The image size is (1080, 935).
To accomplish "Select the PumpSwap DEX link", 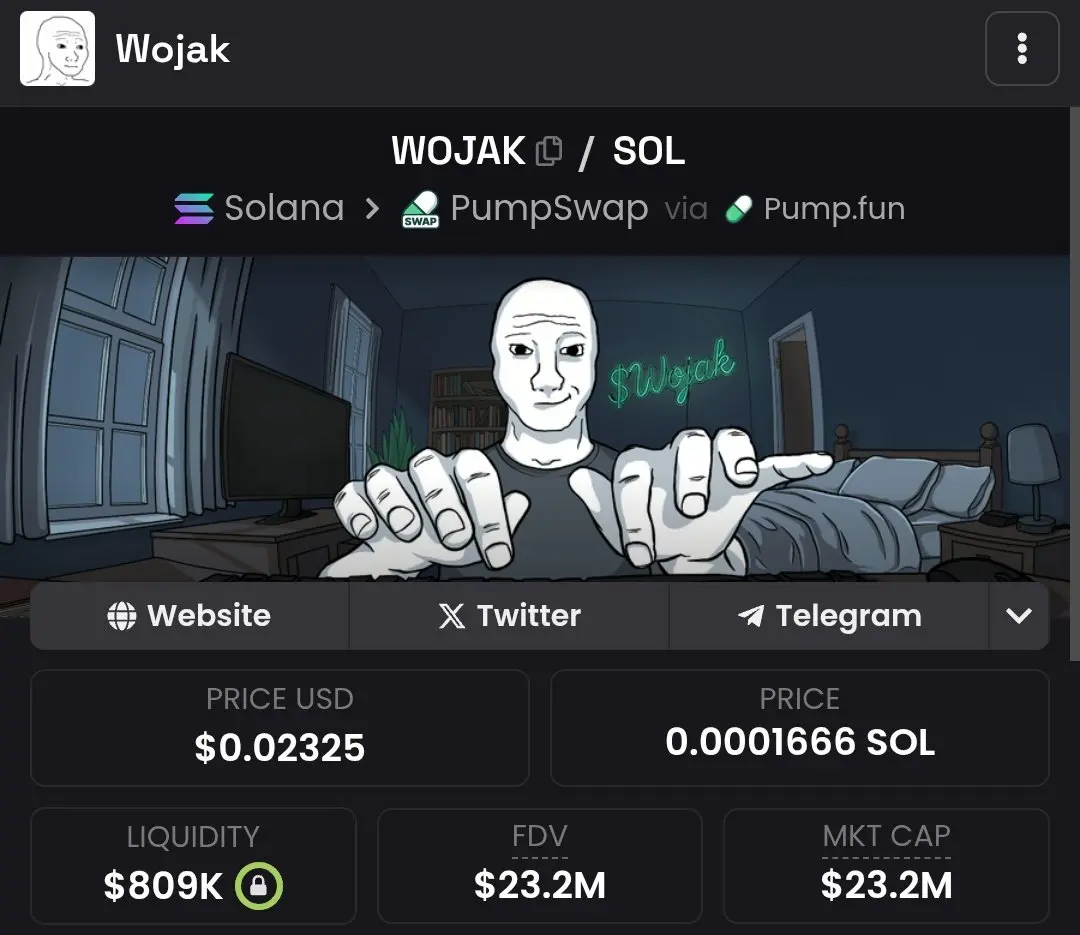I will (525, 209).
